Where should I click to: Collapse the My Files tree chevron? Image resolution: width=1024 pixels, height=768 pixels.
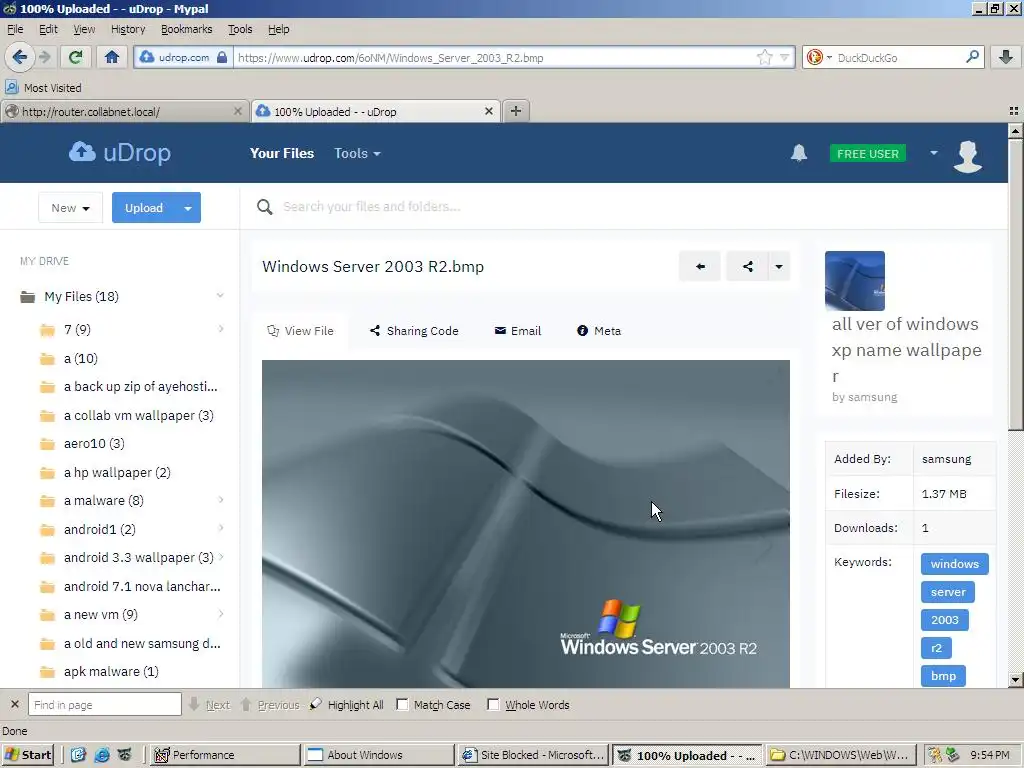220,296
